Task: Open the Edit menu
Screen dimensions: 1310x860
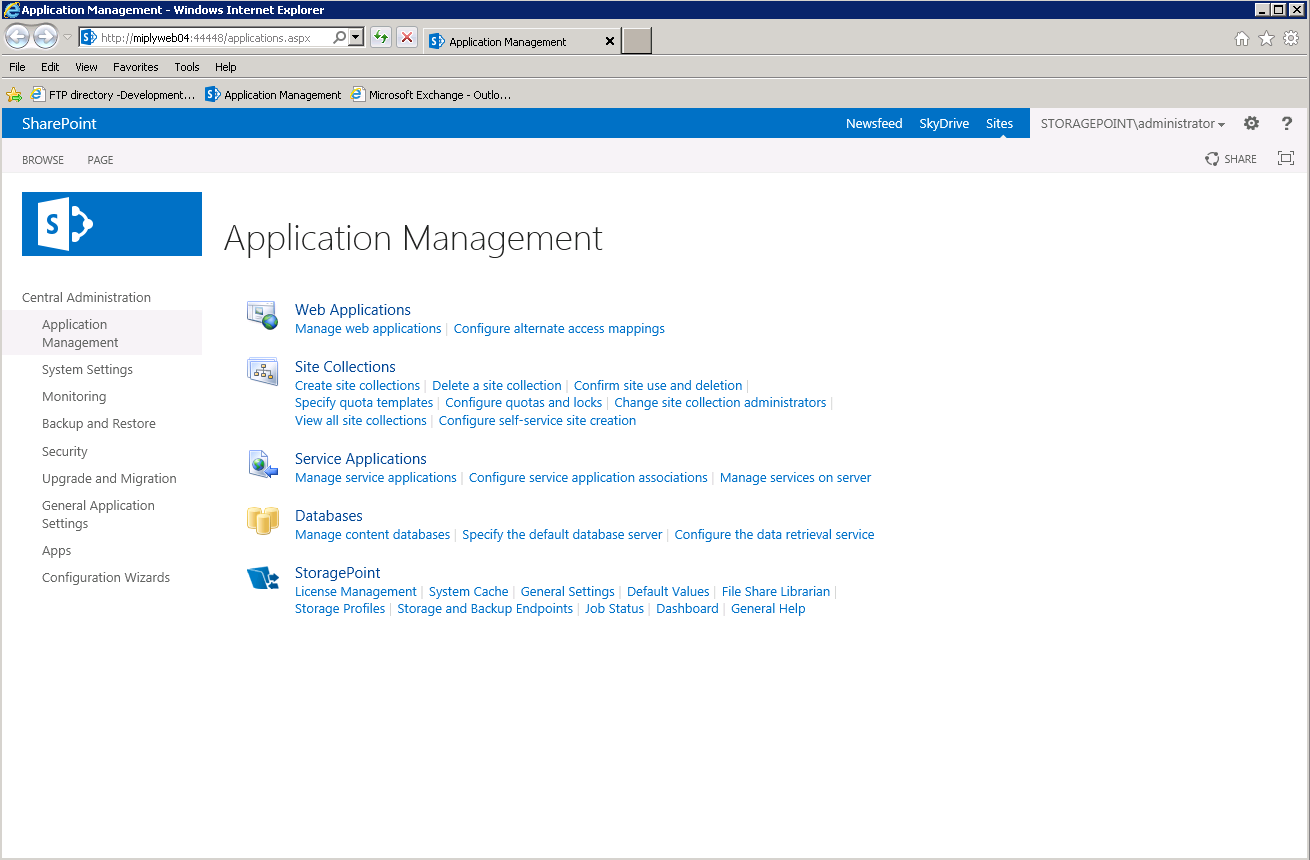Action: (50, 67)
